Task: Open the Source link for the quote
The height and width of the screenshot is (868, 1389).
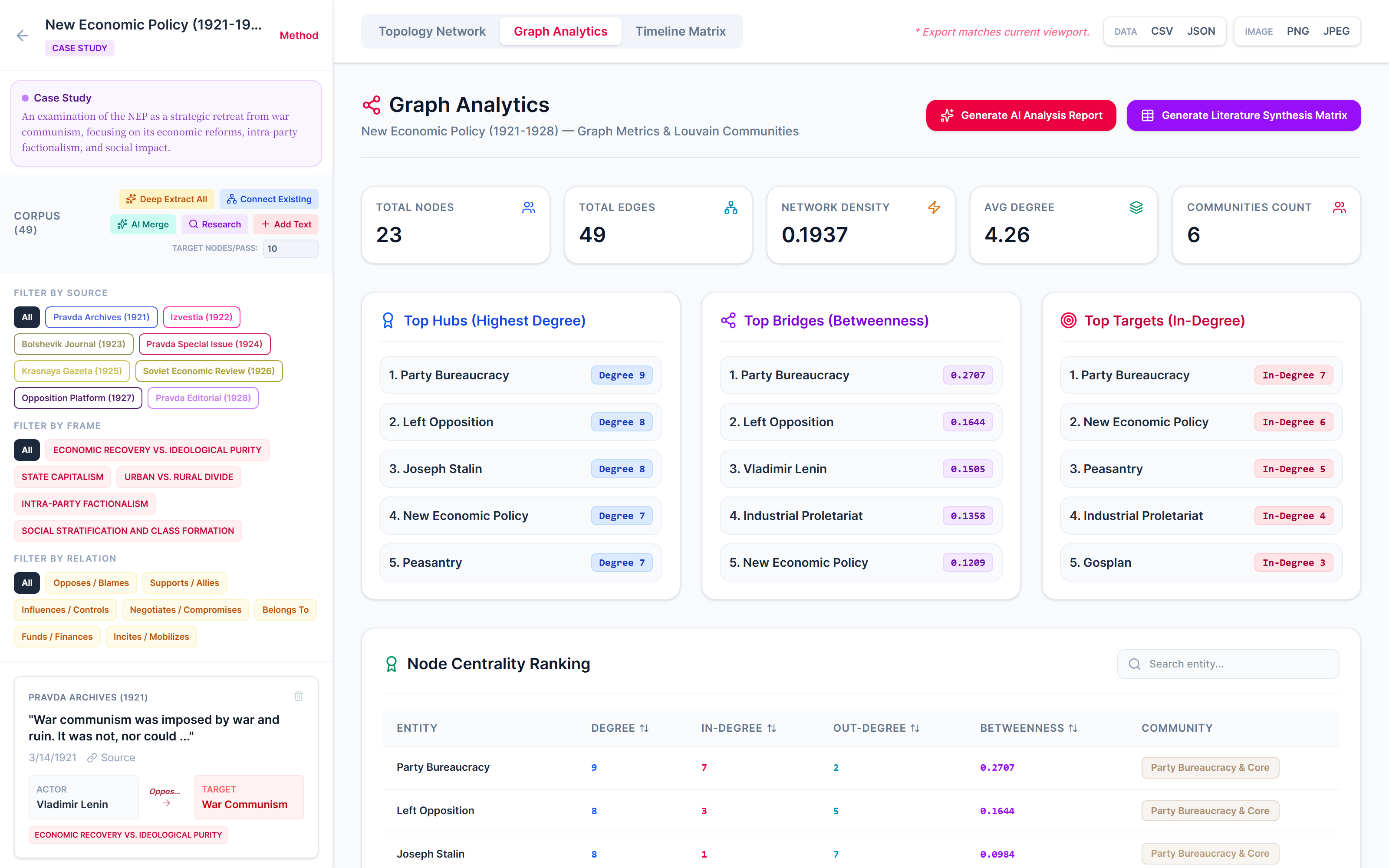Action: click(112, 758)
